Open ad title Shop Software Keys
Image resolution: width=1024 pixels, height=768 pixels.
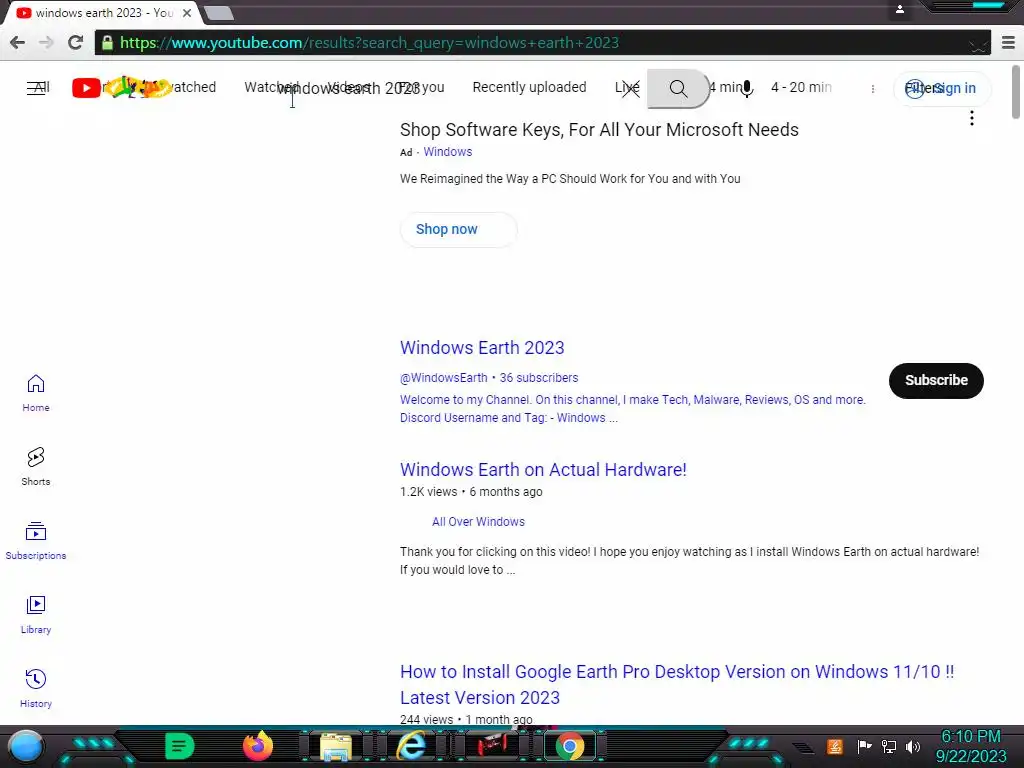coord(599,130)
